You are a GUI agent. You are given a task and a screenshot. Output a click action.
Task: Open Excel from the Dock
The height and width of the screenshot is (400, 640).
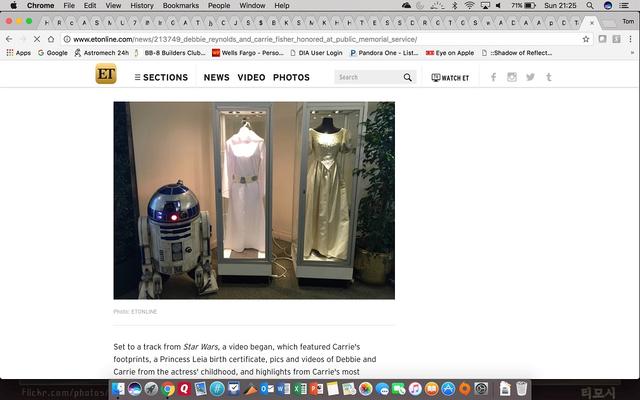(300, 389)
